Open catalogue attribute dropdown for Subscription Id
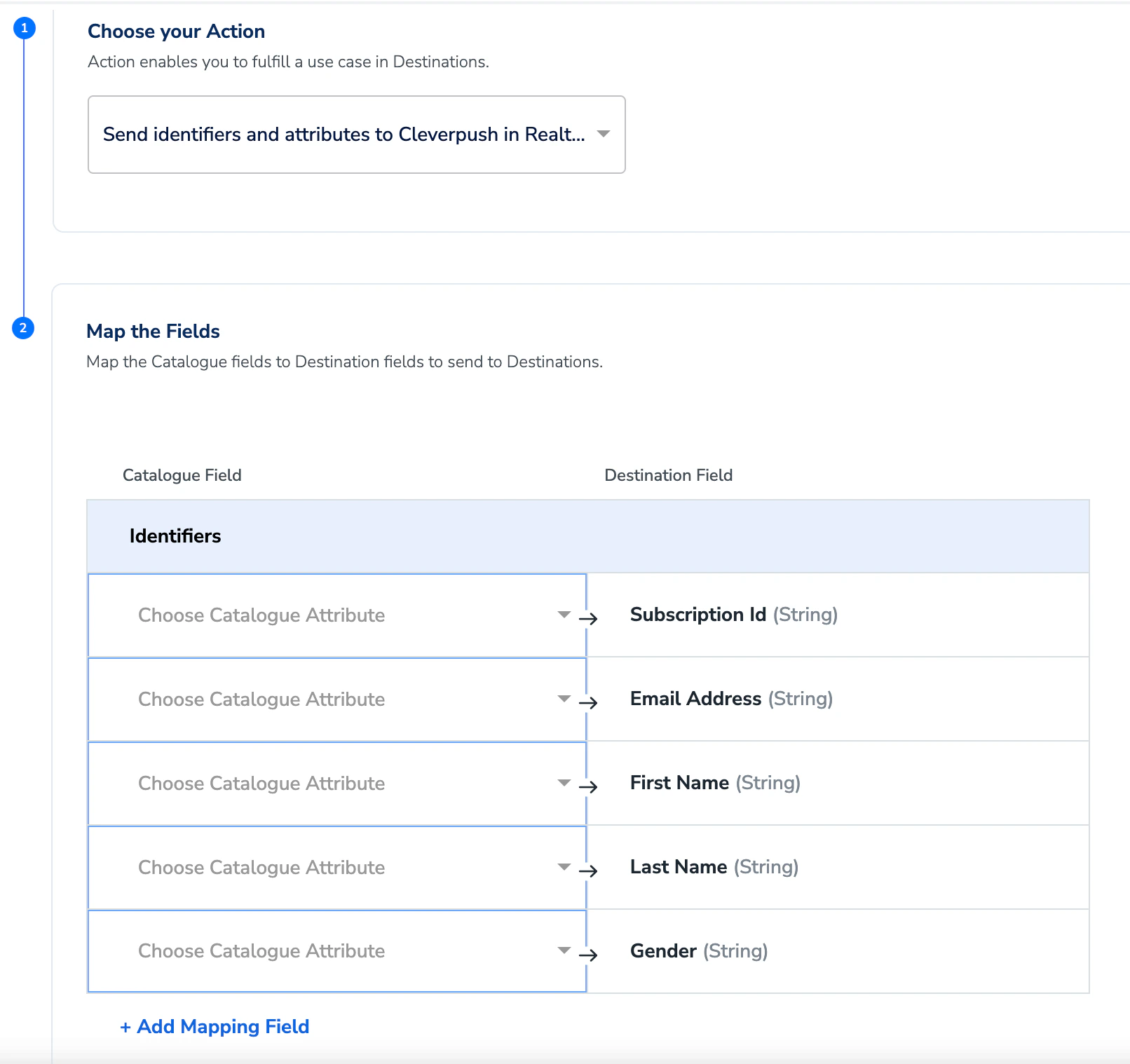1130x1064 pixels. tap(337, 615)
